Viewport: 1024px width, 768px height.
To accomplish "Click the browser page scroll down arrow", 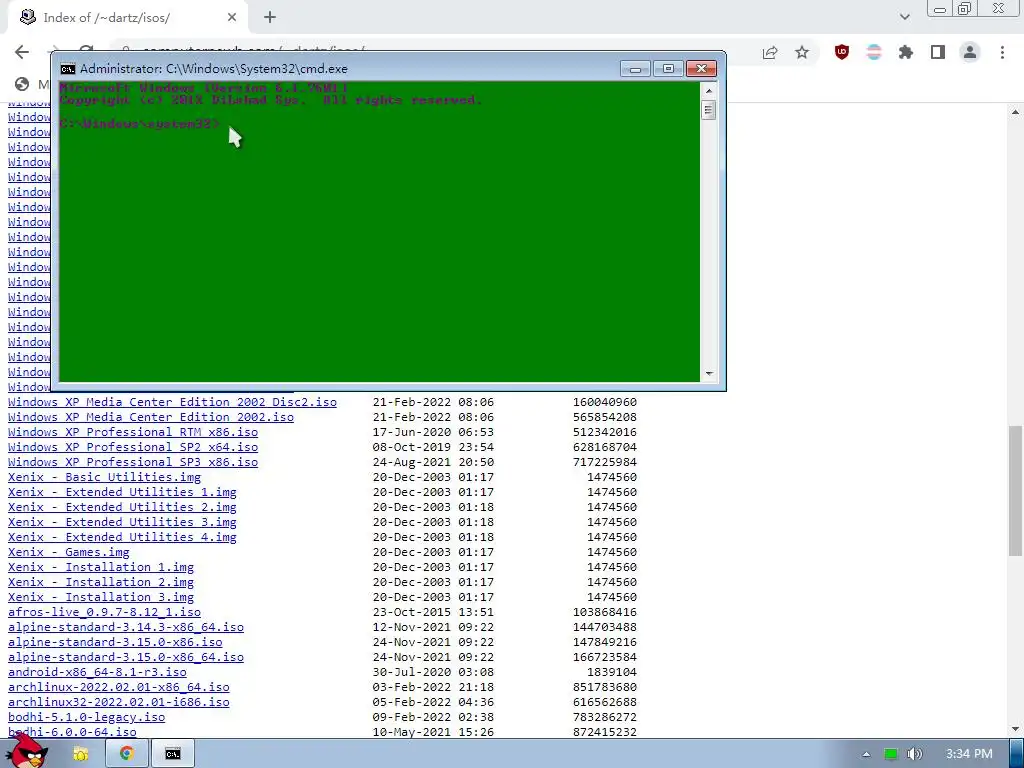I will 1016,729.
